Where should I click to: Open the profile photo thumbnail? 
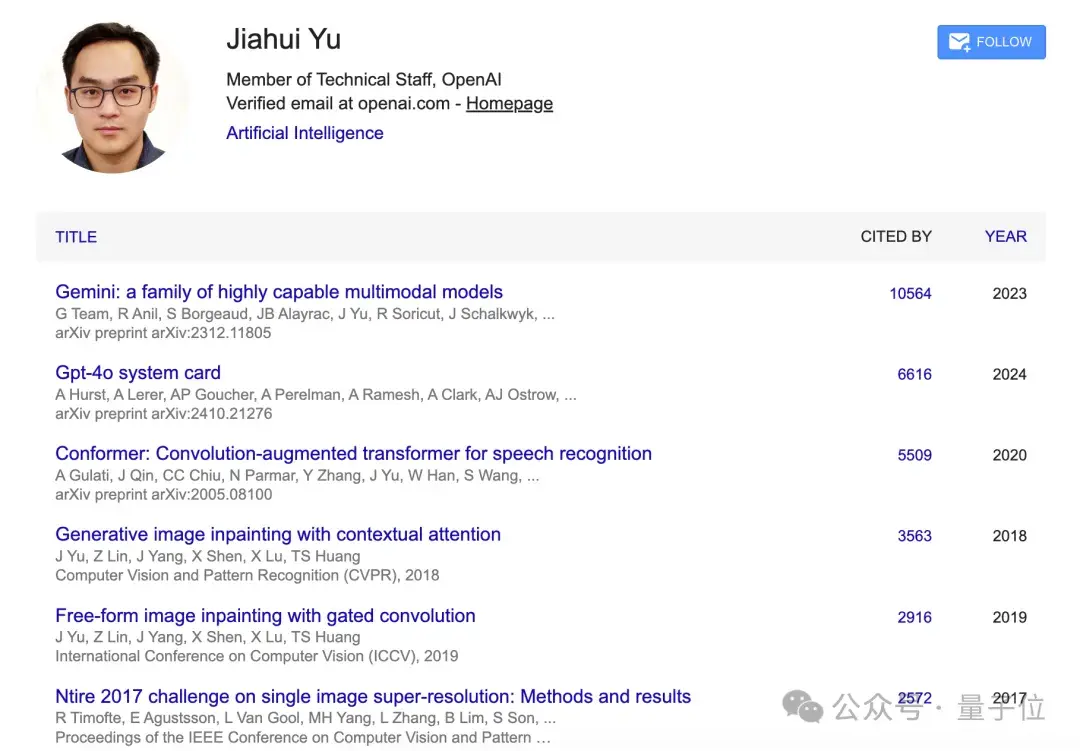pyautogui.click(x=112, y=96)
